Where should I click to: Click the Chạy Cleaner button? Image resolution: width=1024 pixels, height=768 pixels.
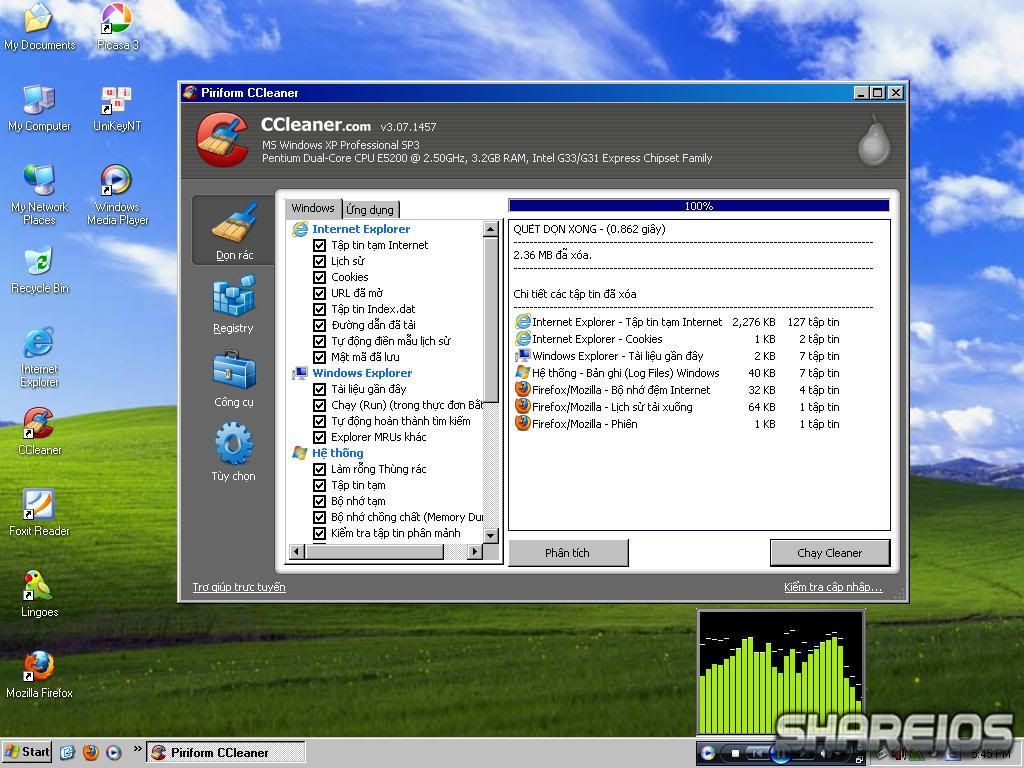pyautogui.click(x=829, y=552)
